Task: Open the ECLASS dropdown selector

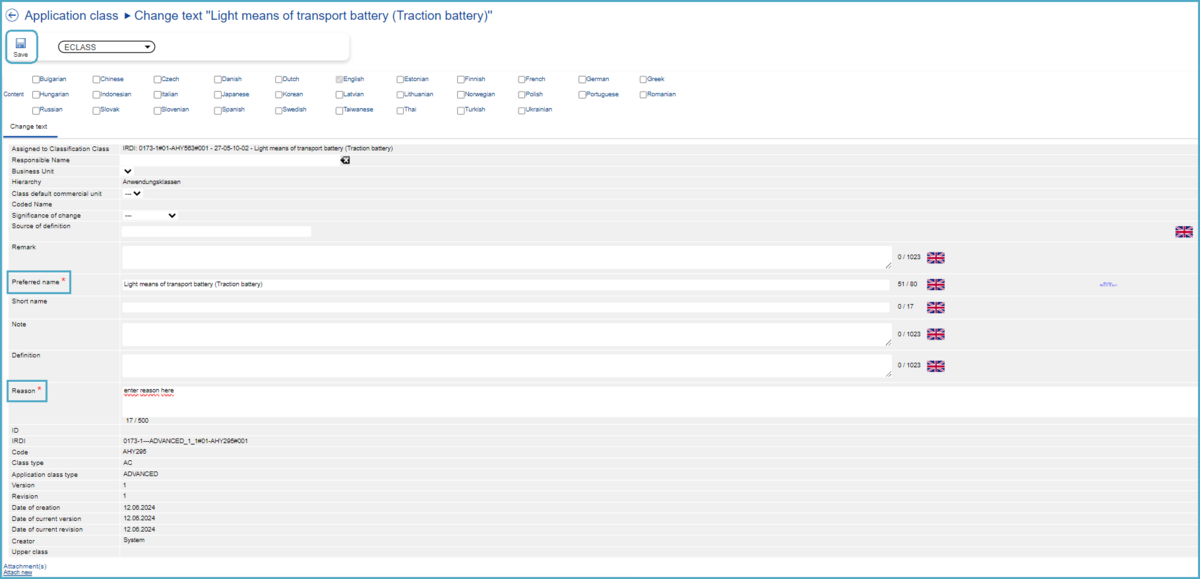Action: tap(106, 47)
